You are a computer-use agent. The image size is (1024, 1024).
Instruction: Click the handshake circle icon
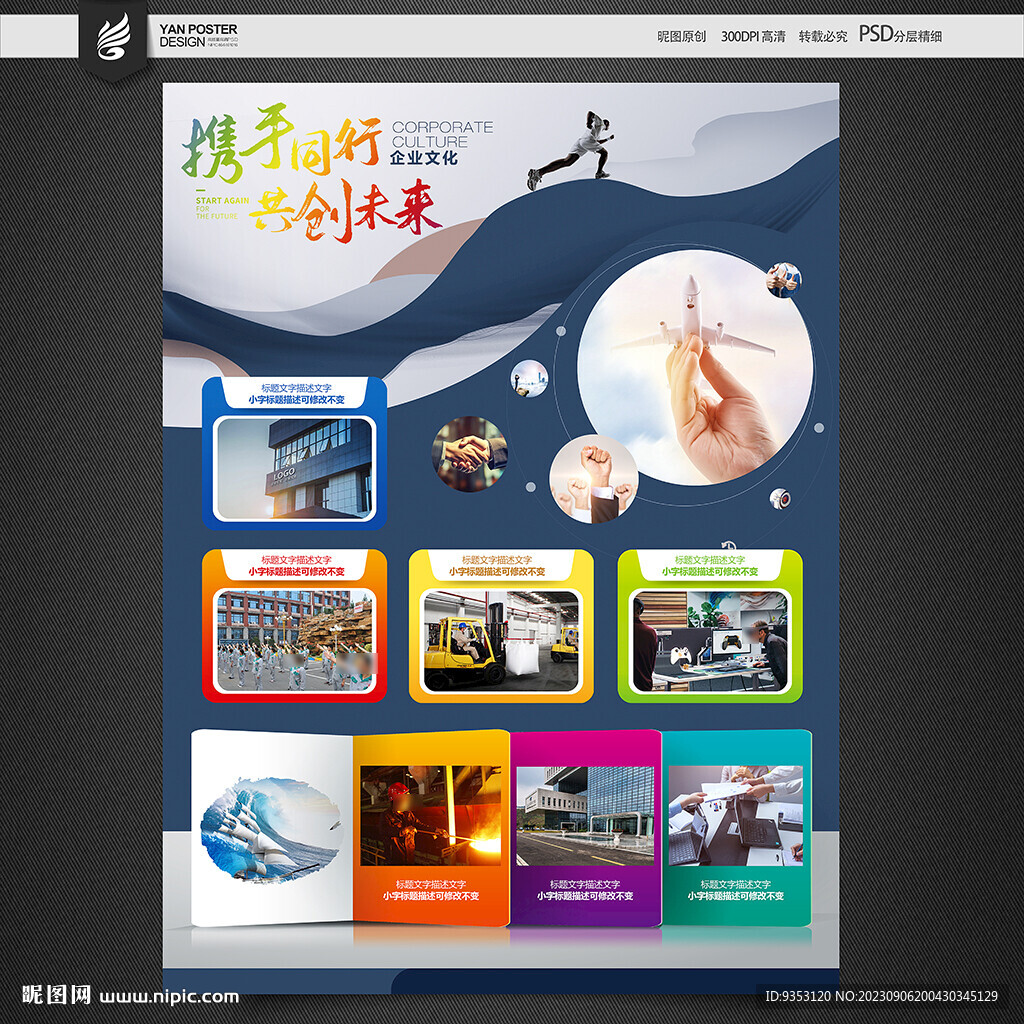pos(469,454)
